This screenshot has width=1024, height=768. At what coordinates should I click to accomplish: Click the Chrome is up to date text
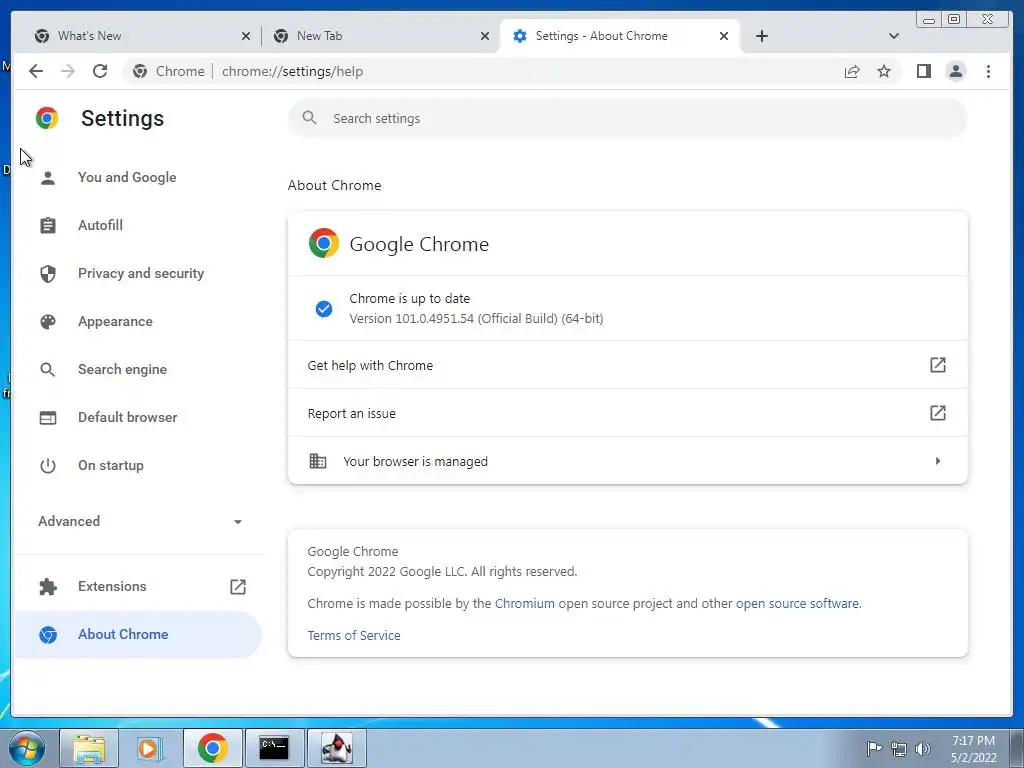coord(409,298)
